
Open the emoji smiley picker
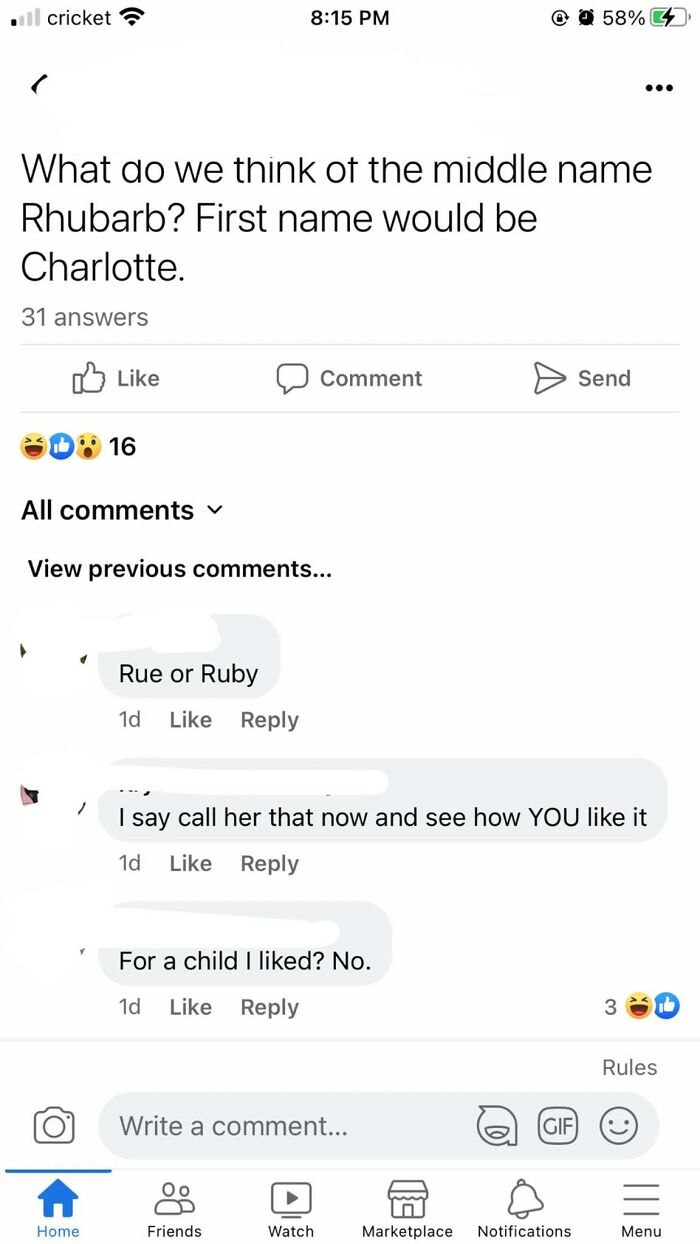pyautogui.click(x=618, y=1126)
